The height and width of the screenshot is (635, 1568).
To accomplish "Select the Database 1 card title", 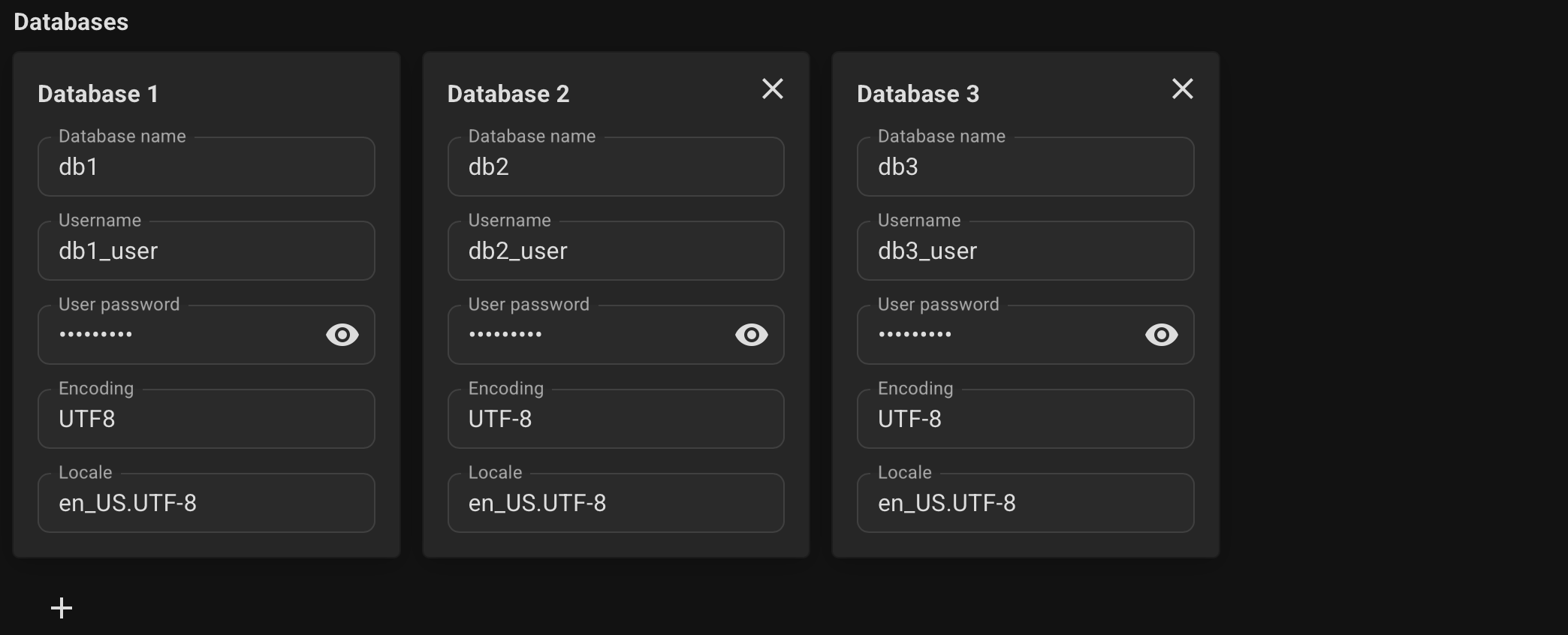I will point(98,94).
